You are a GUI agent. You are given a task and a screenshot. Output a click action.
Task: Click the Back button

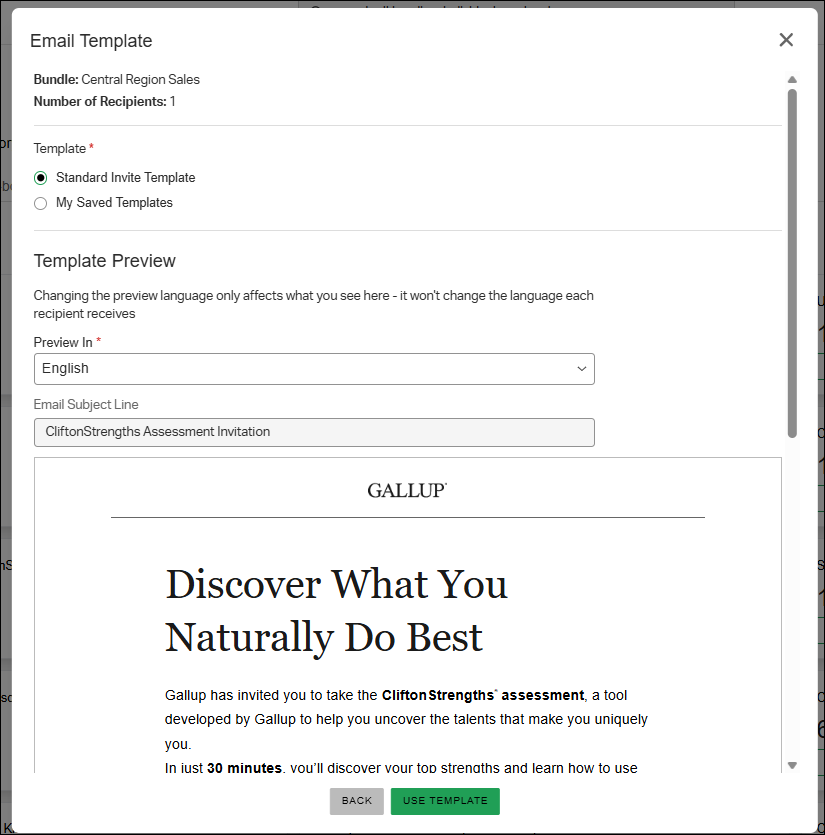[x=356, y=801]
